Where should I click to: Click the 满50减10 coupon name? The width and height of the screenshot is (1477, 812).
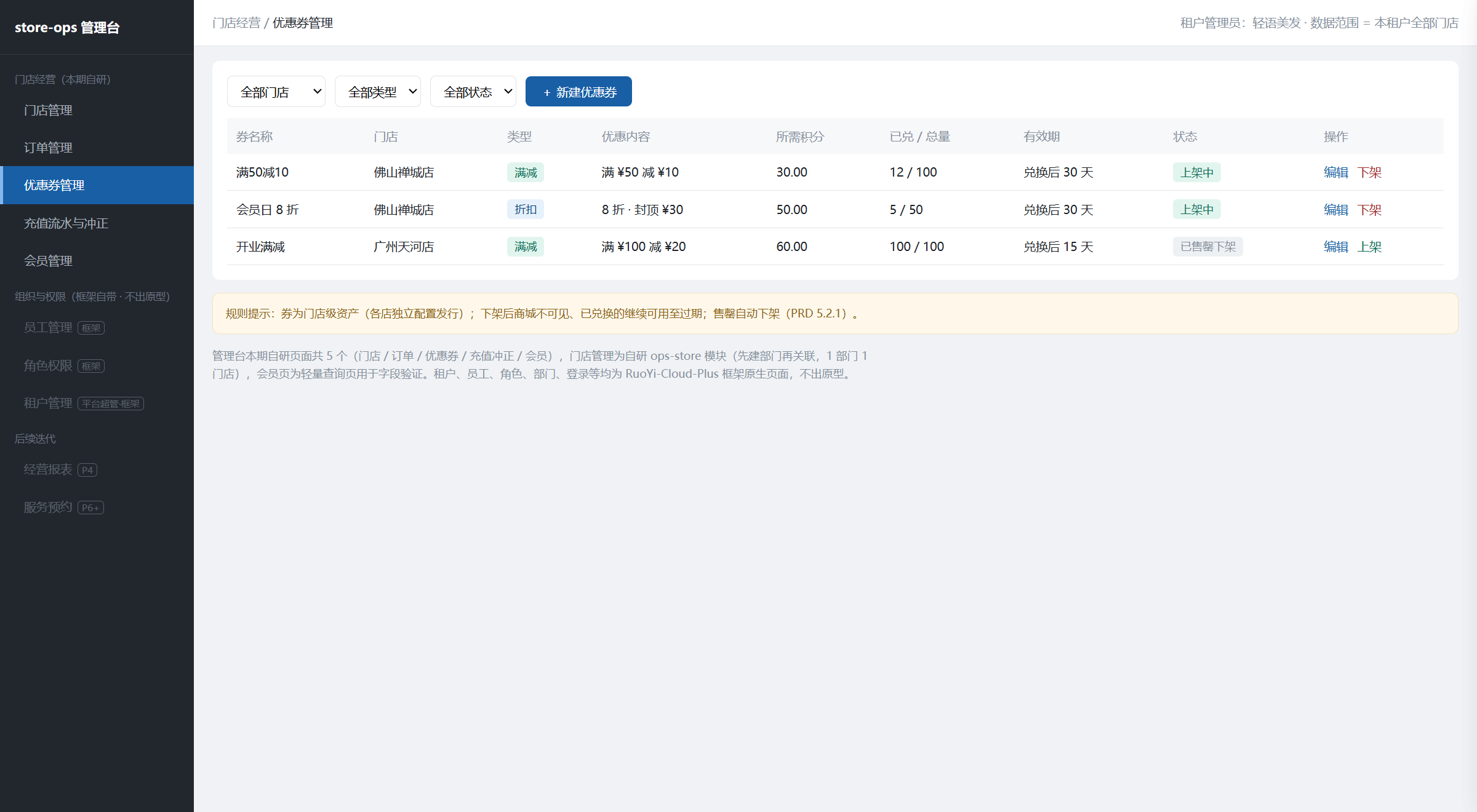tap(262, 172)
